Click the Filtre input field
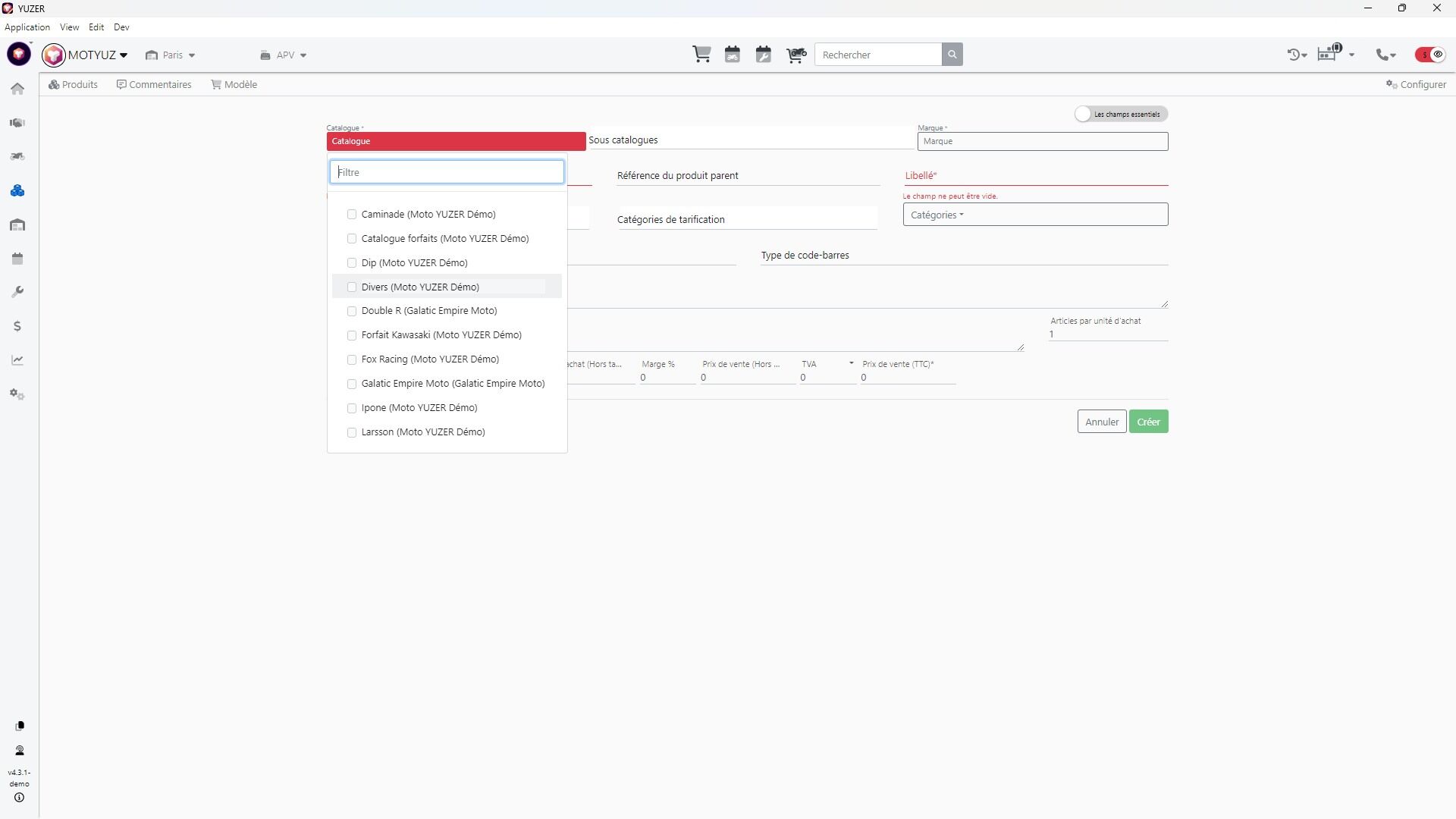Screen dimensions: 1456x819 447,172
